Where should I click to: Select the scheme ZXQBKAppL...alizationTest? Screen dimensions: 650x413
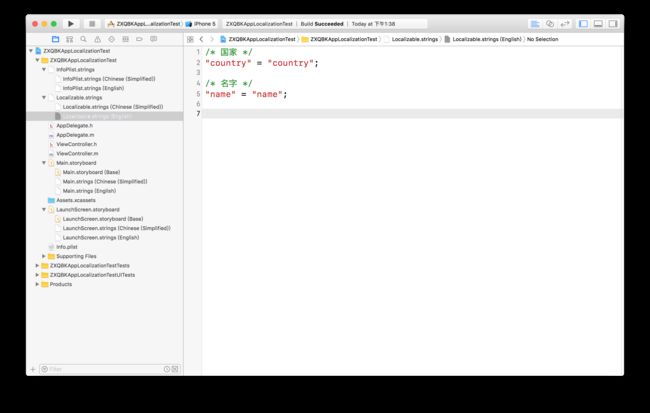(x=144, y=24)
